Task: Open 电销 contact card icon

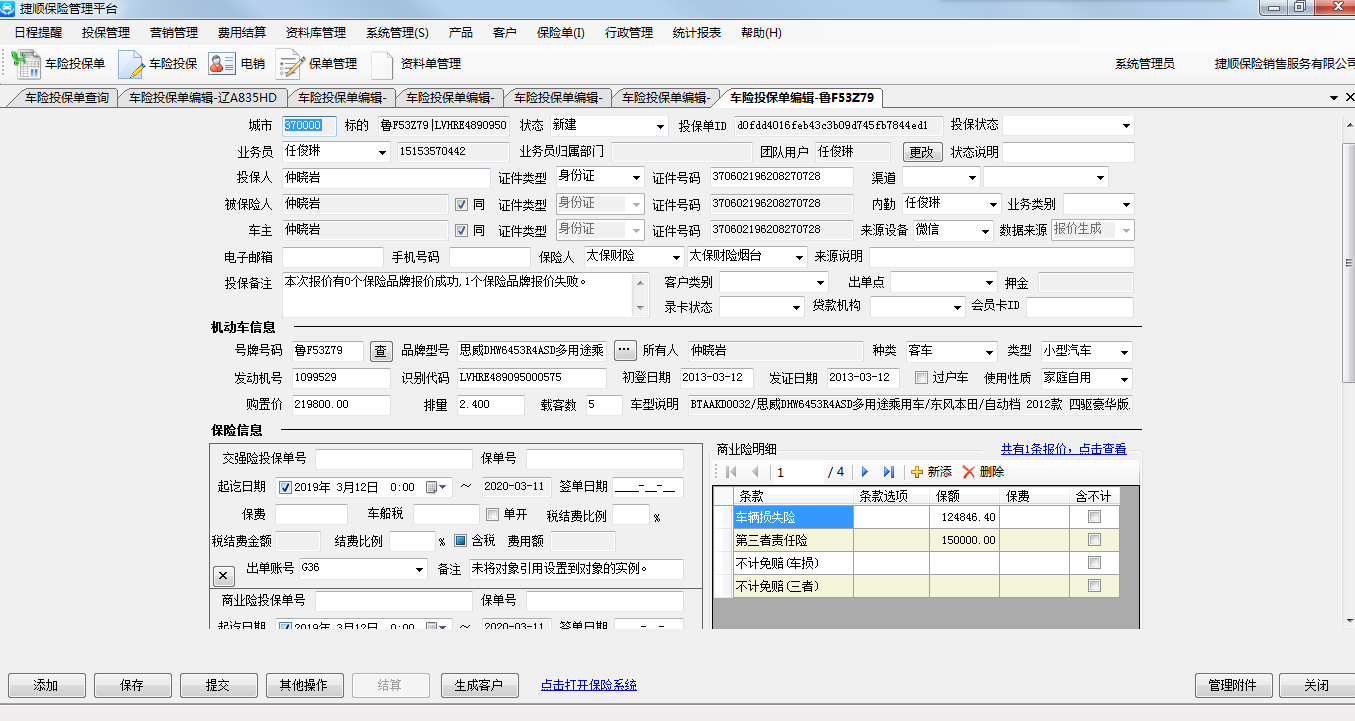Action: [x=221, y=64]
